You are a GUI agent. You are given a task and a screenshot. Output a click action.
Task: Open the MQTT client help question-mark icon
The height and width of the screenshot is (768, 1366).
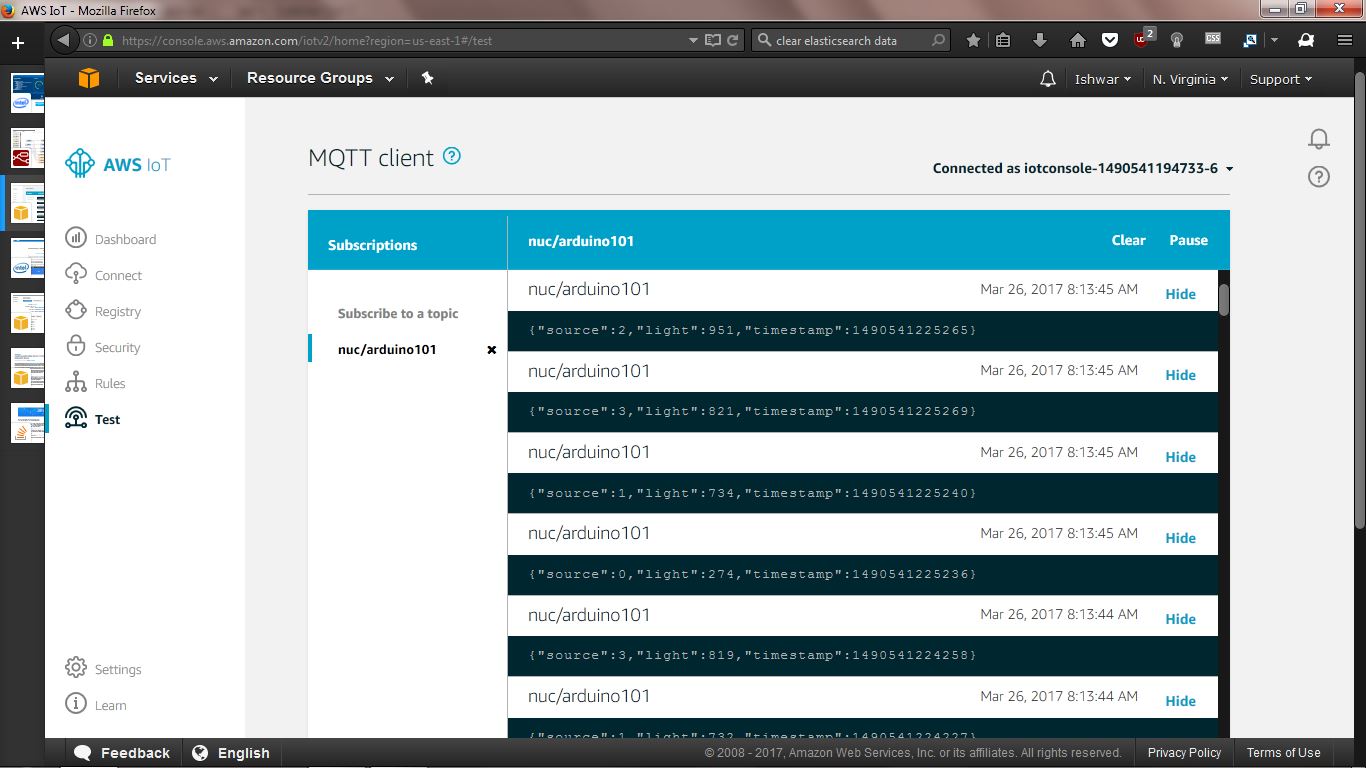[452, 156]
